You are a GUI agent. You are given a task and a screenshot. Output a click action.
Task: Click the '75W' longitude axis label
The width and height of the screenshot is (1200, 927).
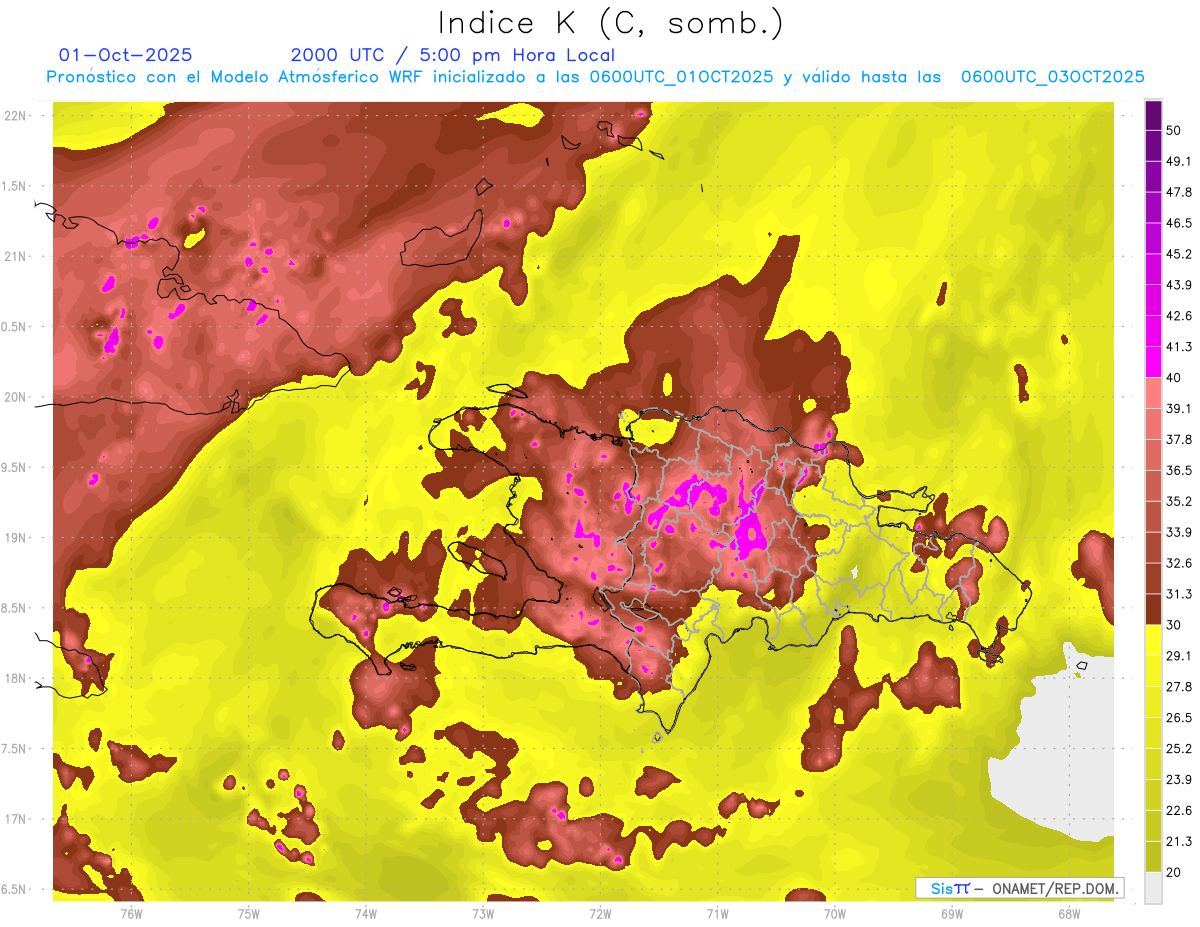click(x=249, y=914)
